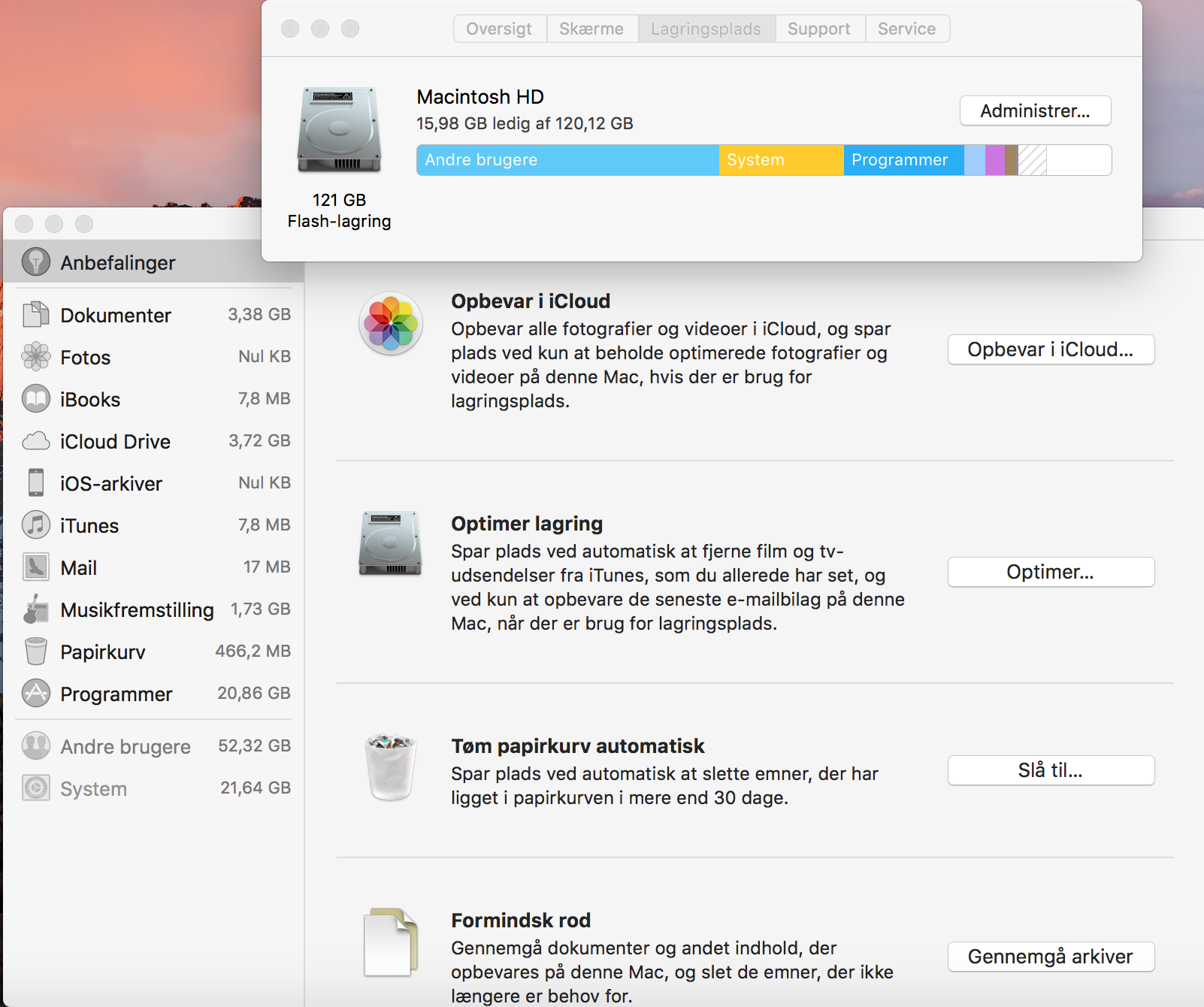1204x1007 pixels.
Task: Click the Gennemgå arkiver button
Action: pyautogui.click(x=1051, y=957)
